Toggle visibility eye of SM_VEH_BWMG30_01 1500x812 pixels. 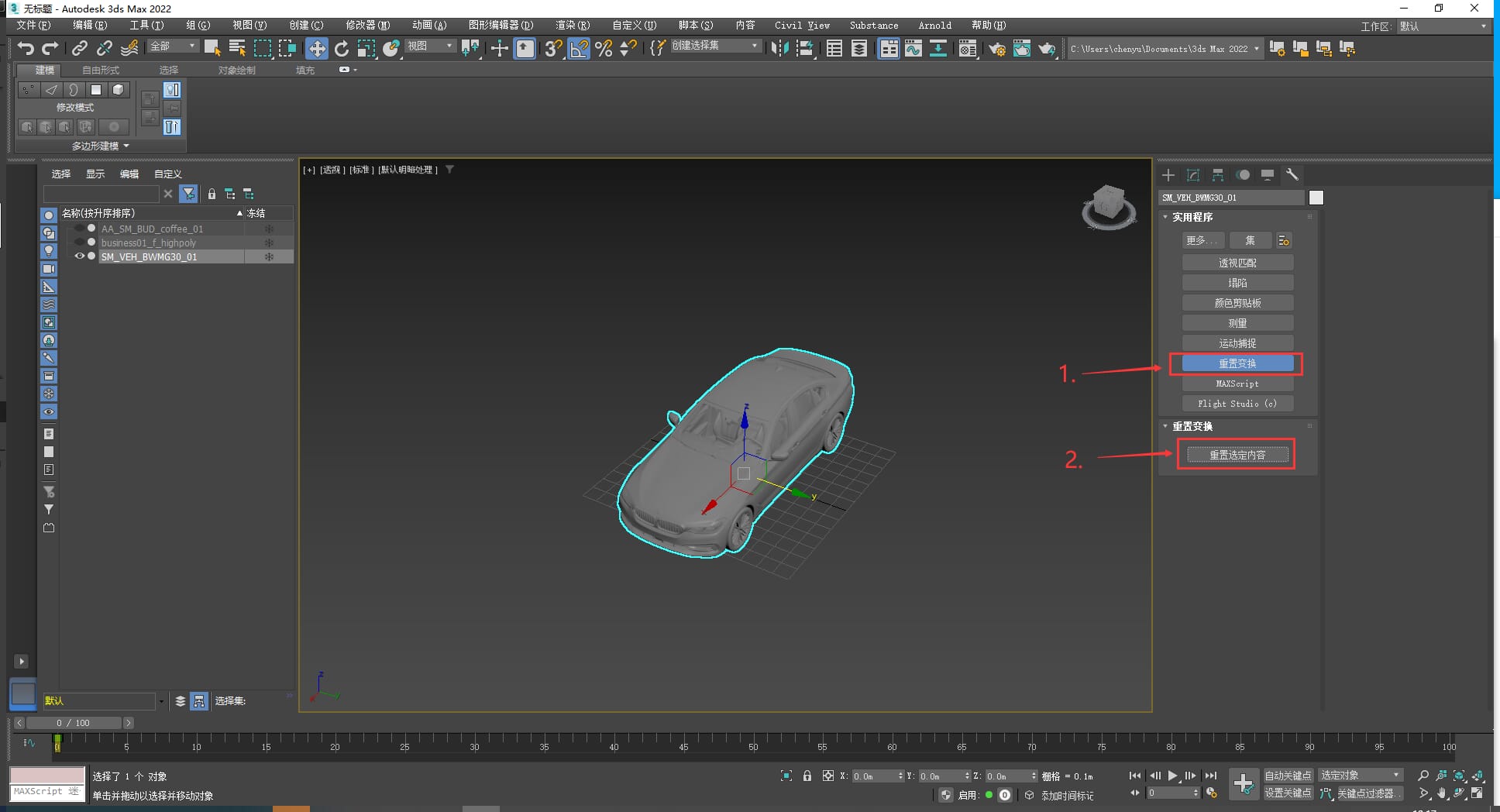coord(79,256)
